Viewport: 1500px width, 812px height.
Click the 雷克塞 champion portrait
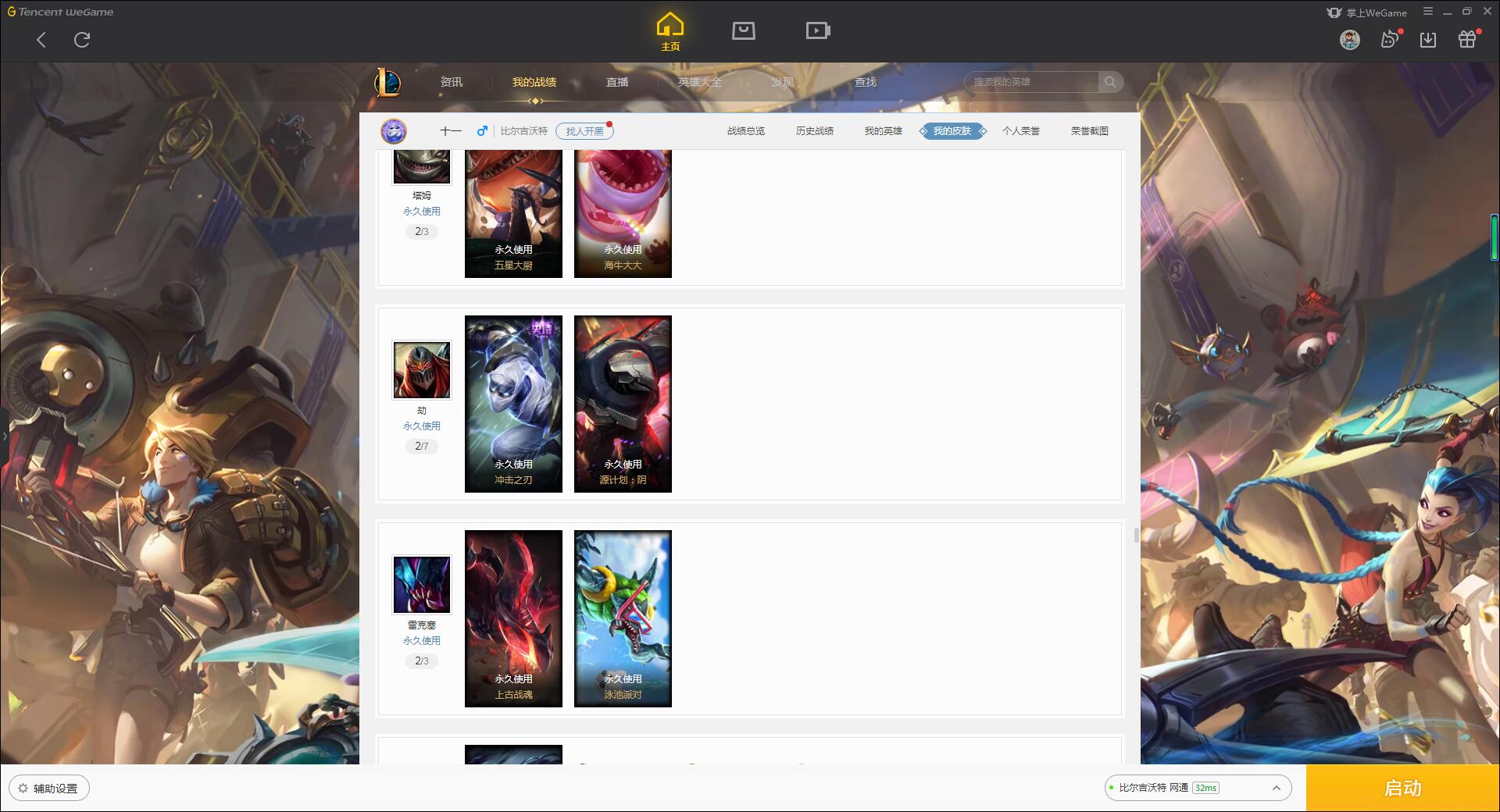click(422, 585)
